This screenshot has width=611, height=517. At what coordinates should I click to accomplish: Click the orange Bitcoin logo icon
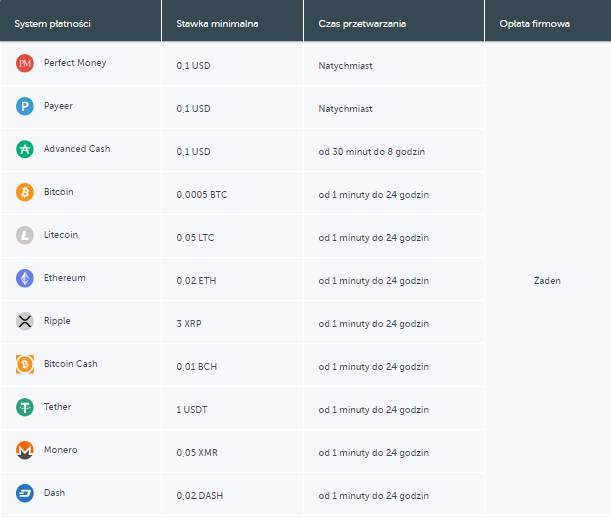(25, 193)
